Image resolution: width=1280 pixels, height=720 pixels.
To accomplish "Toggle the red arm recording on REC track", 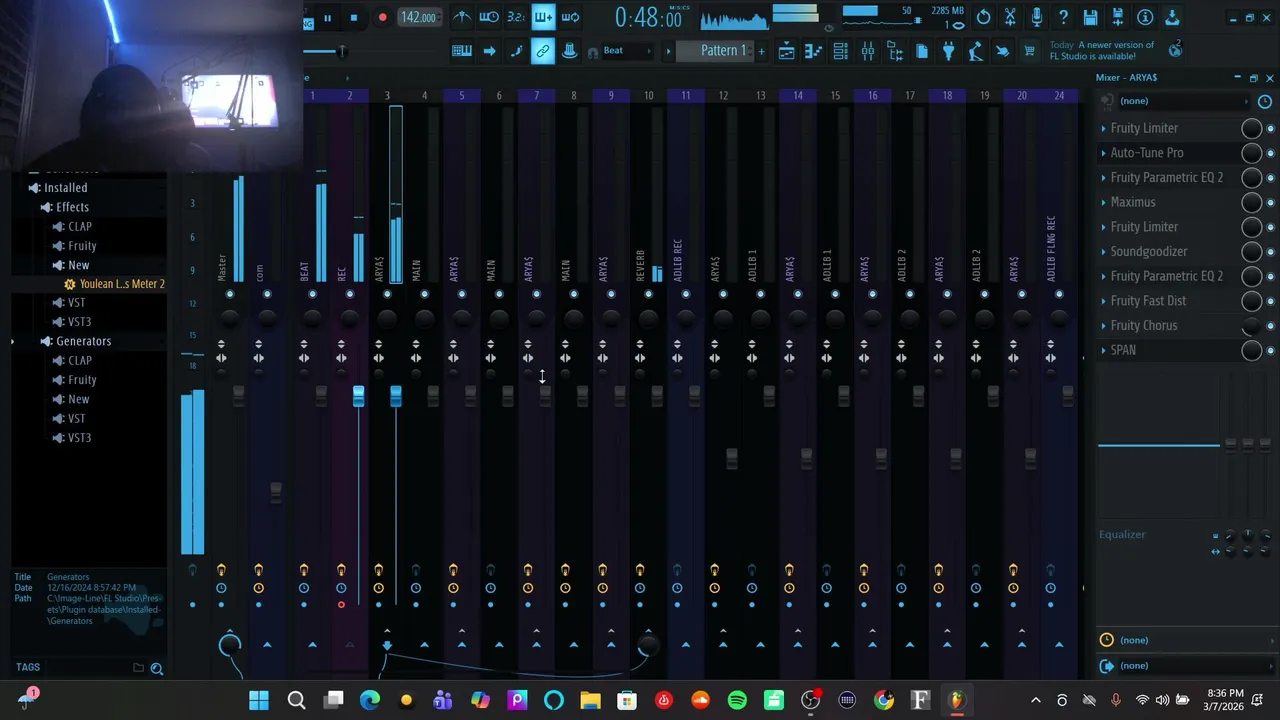I will pos(341,605).
